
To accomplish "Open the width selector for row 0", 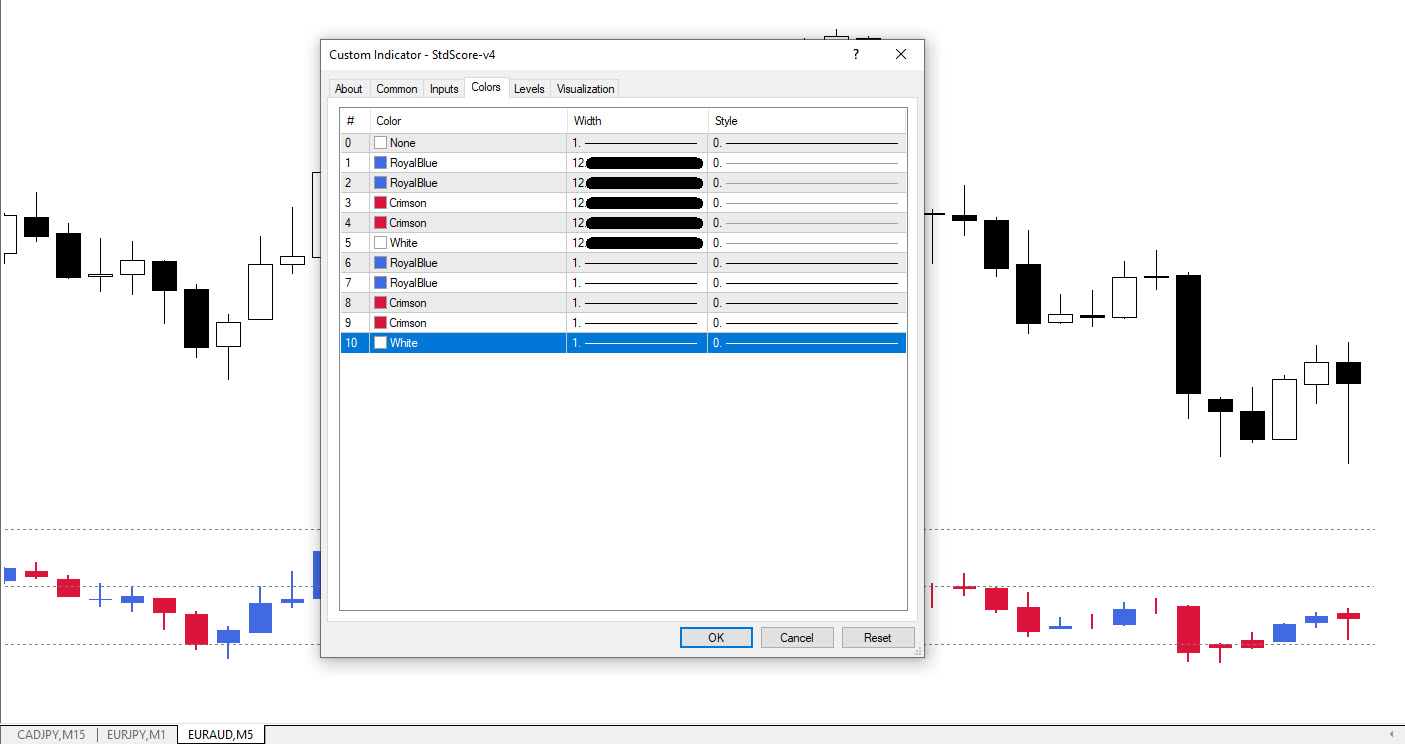I will pyautogui.click(x=637, y=143).
